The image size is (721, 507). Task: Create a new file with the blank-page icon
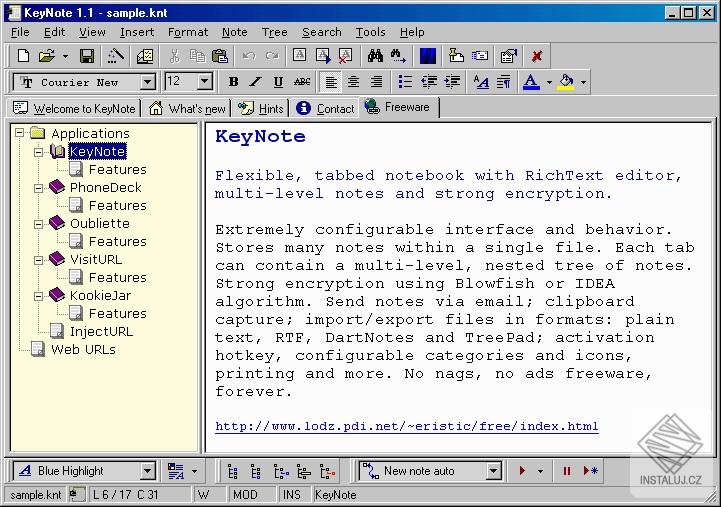coord(23,56)
